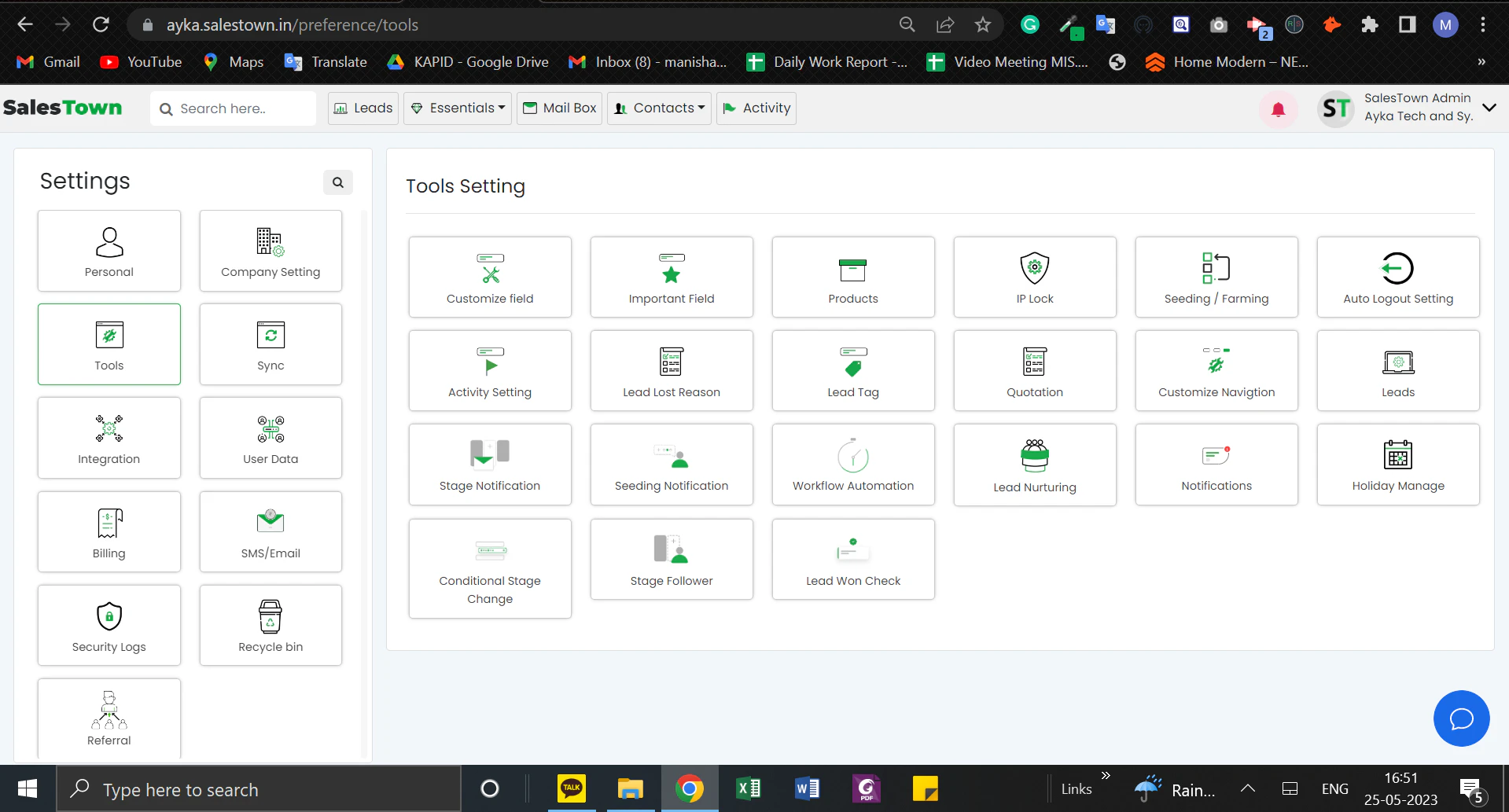Open the Security Logs settings

tap(109, 625)
